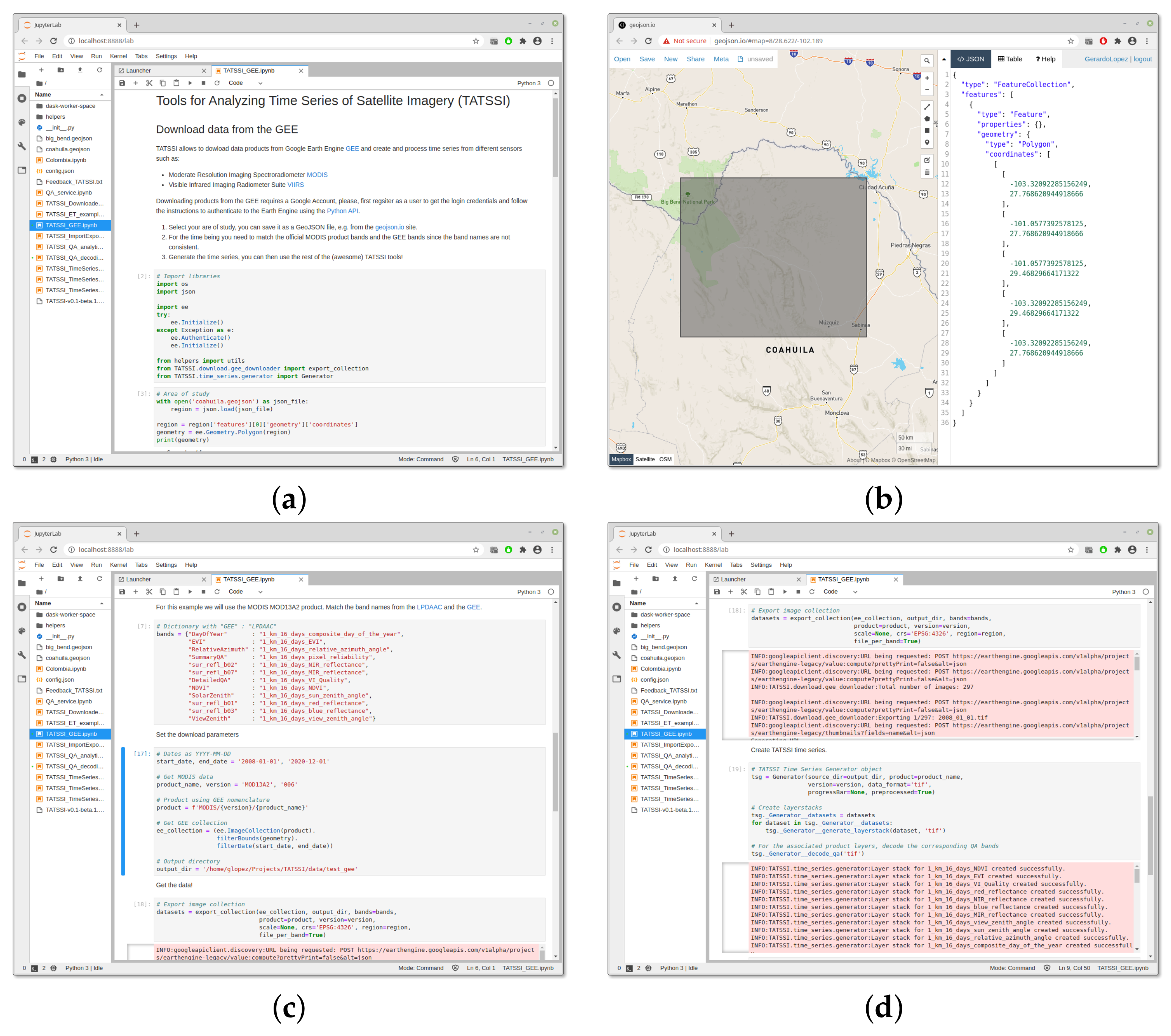The image size is (1171, 1036).
Task: Click the map search magnifier icon
Action: [926, 61]
